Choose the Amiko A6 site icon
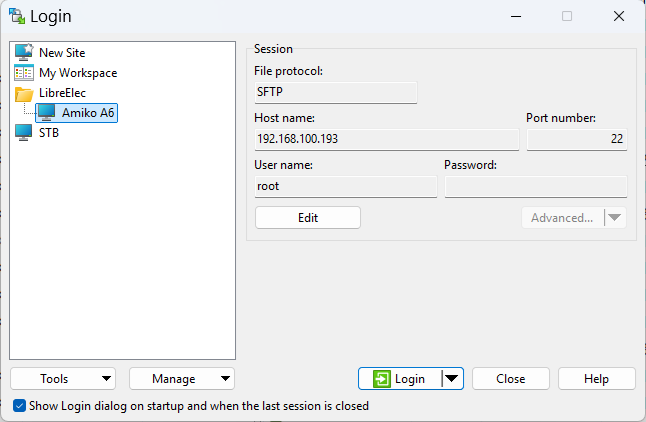 tap(46, 113)
